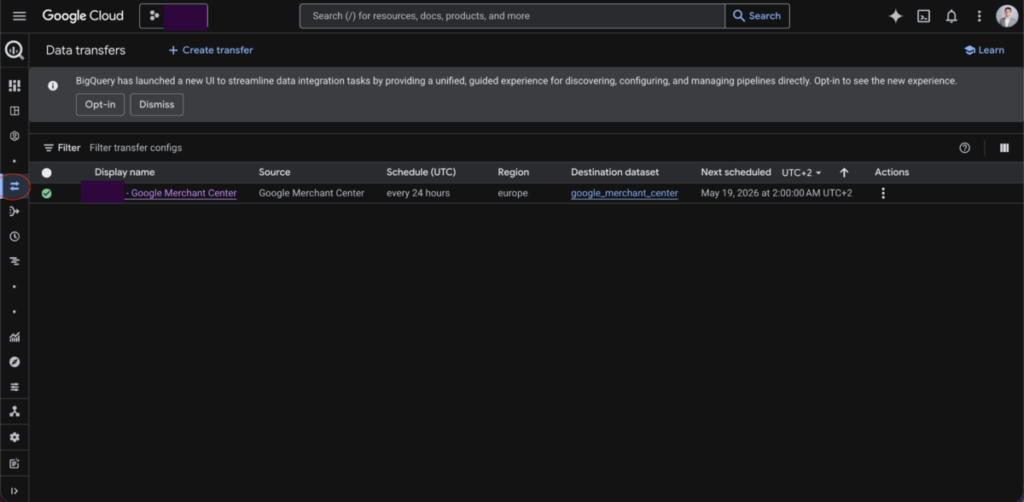Screen dimensions: 1024x502
Task: Open the main hamburger navigation menu
Action: (x=20, y=16)
